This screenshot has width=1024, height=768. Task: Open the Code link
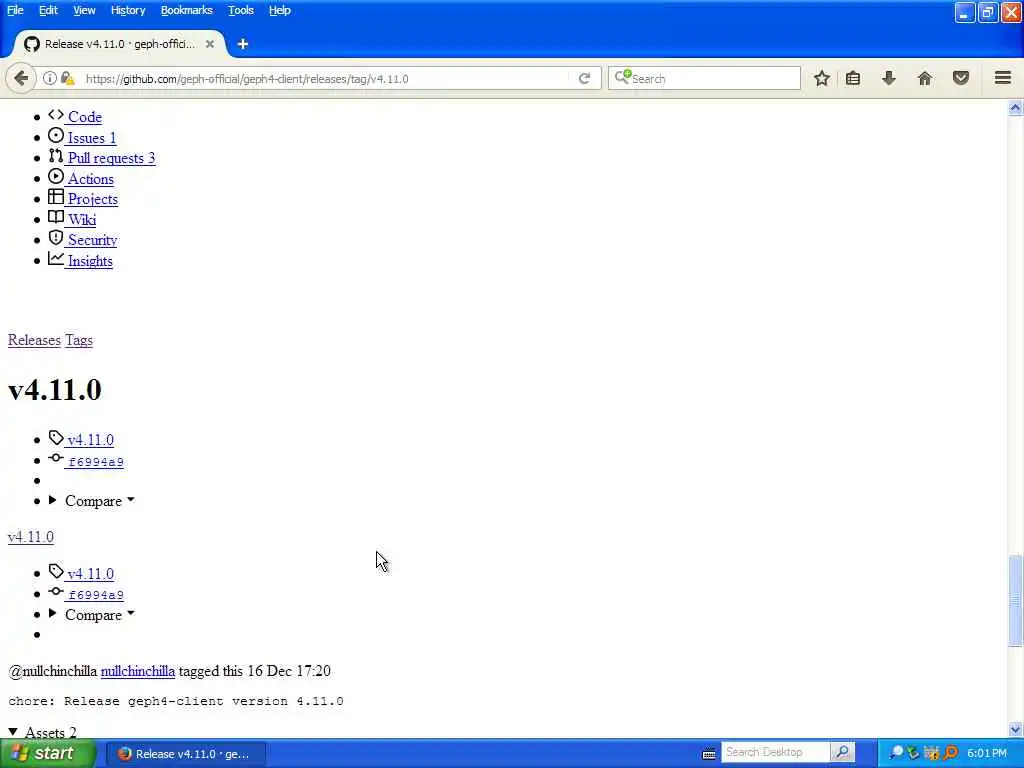click(85, 117)
